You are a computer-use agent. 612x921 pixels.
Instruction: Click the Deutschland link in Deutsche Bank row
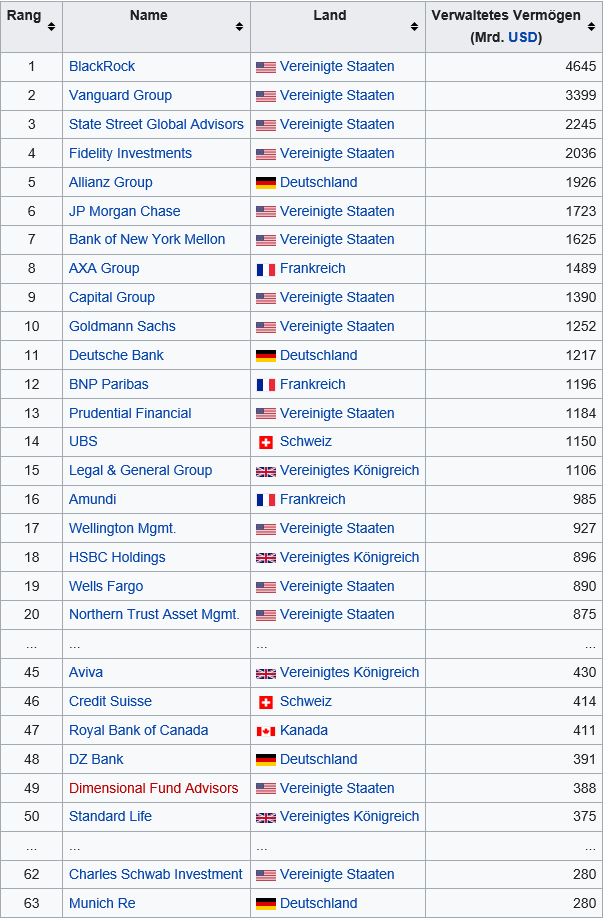(318, 356)
